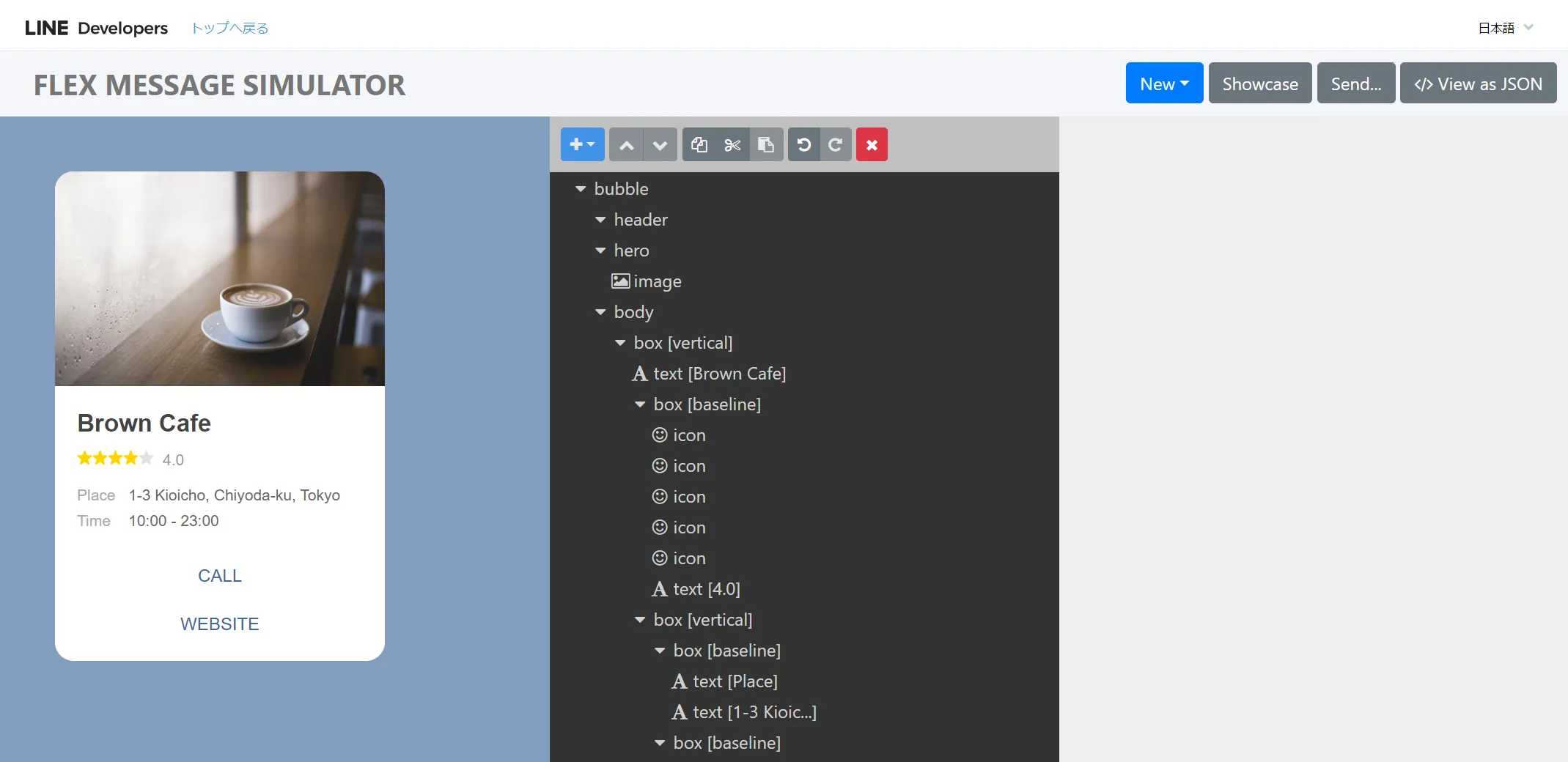This screenshot has width=1568, height=762.
Task: Paste using the clipboard icon
Action: 766,144
